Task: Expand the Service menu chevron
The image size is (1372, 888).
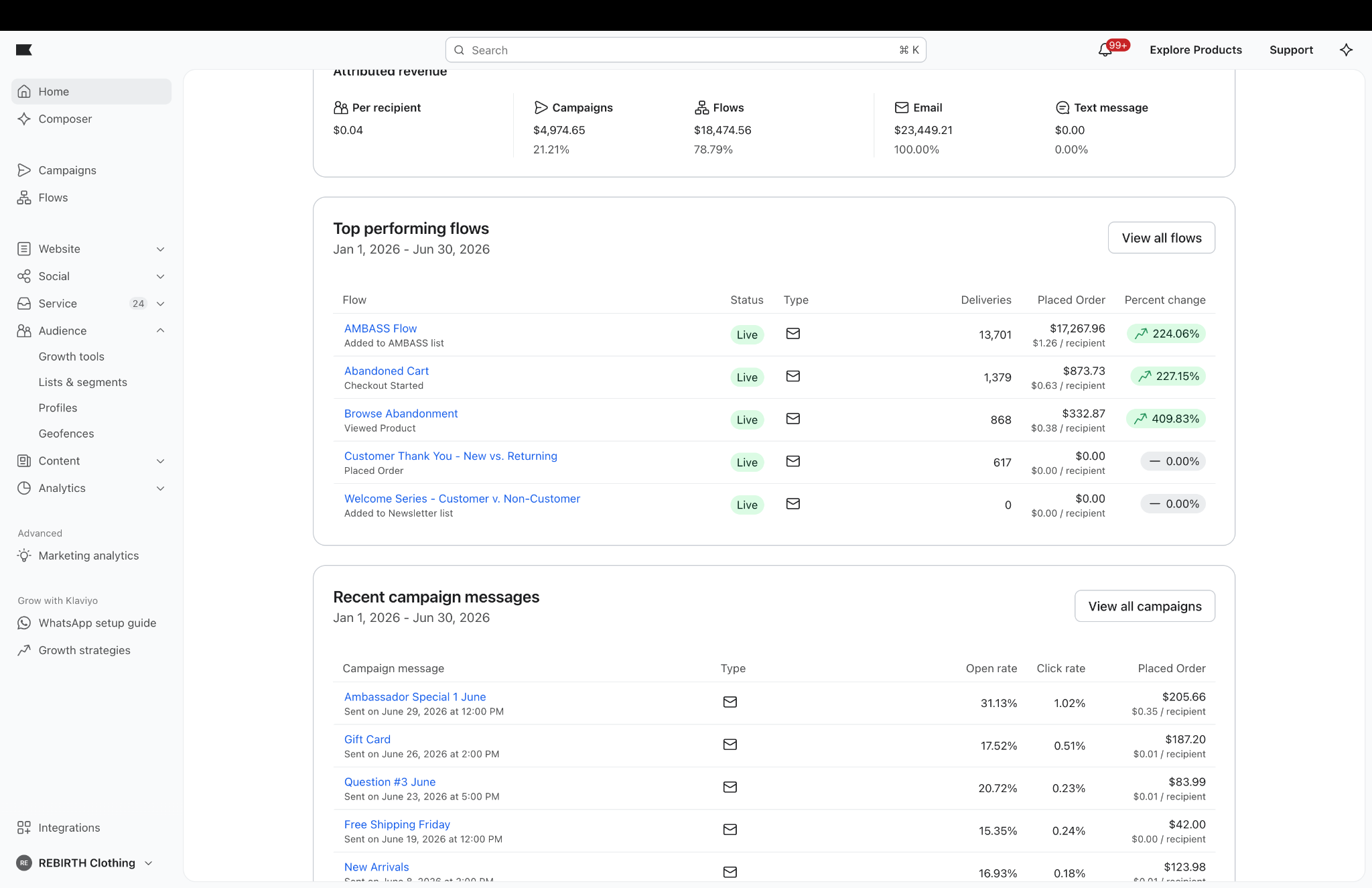Action: coord(161,304)
